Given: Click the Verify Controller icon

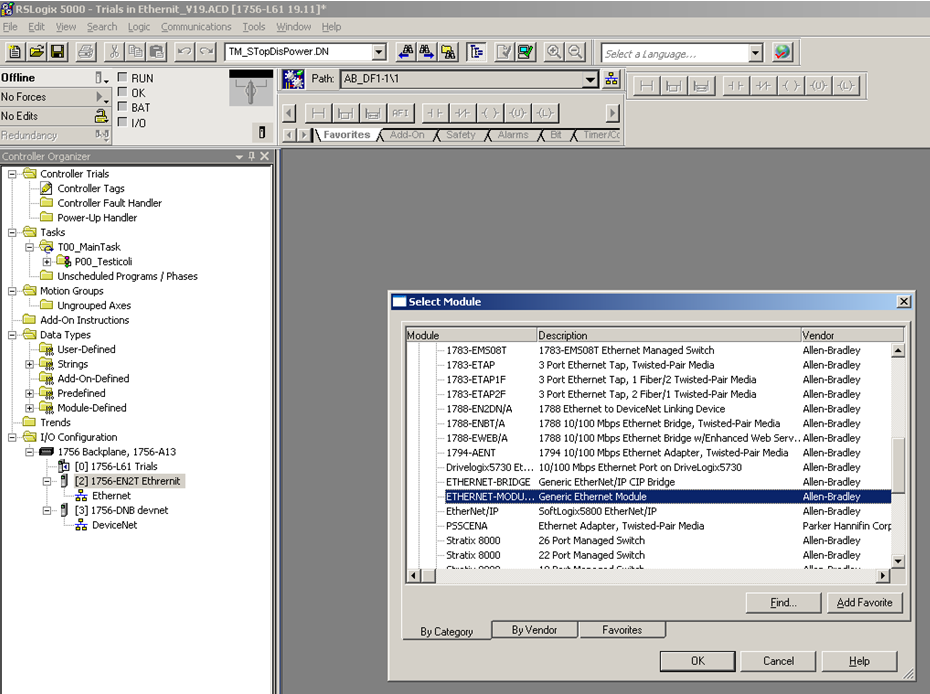Looking at the screenshot, I should [x=525, y=52].
